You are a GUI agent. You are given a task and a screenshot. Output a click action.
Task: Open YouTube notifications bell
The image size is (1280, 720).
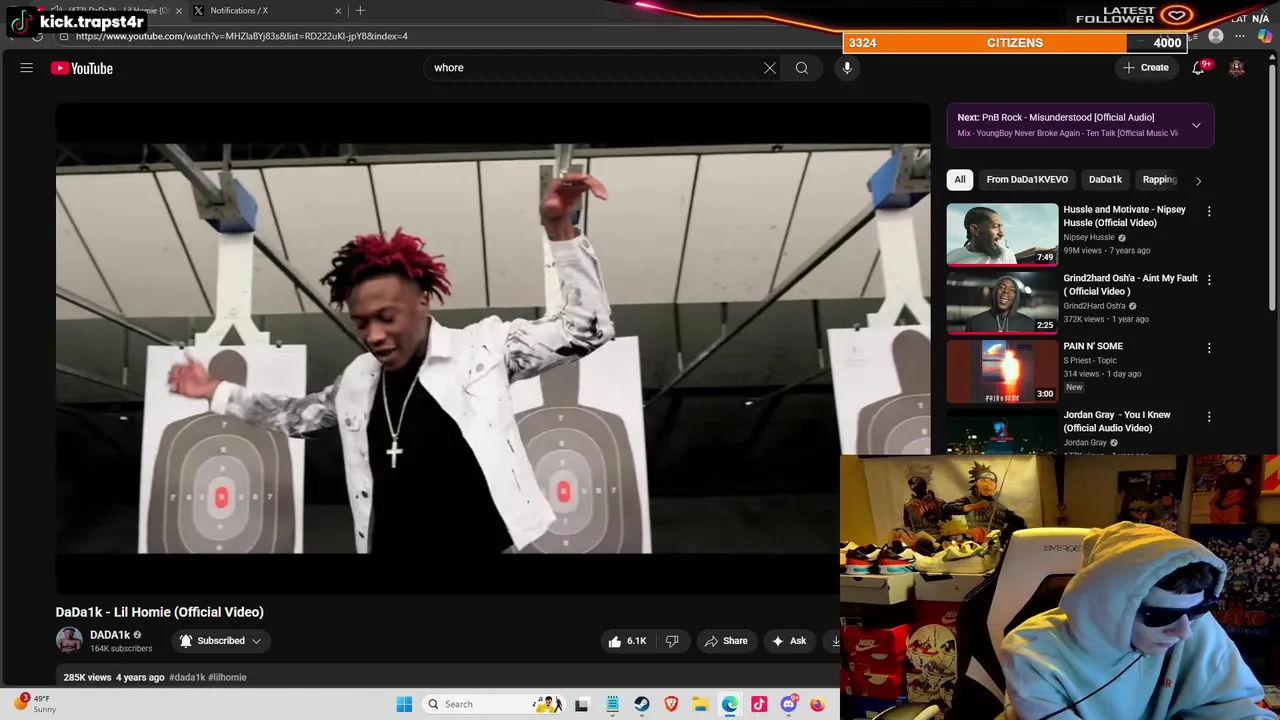(x=1198, y=68)
